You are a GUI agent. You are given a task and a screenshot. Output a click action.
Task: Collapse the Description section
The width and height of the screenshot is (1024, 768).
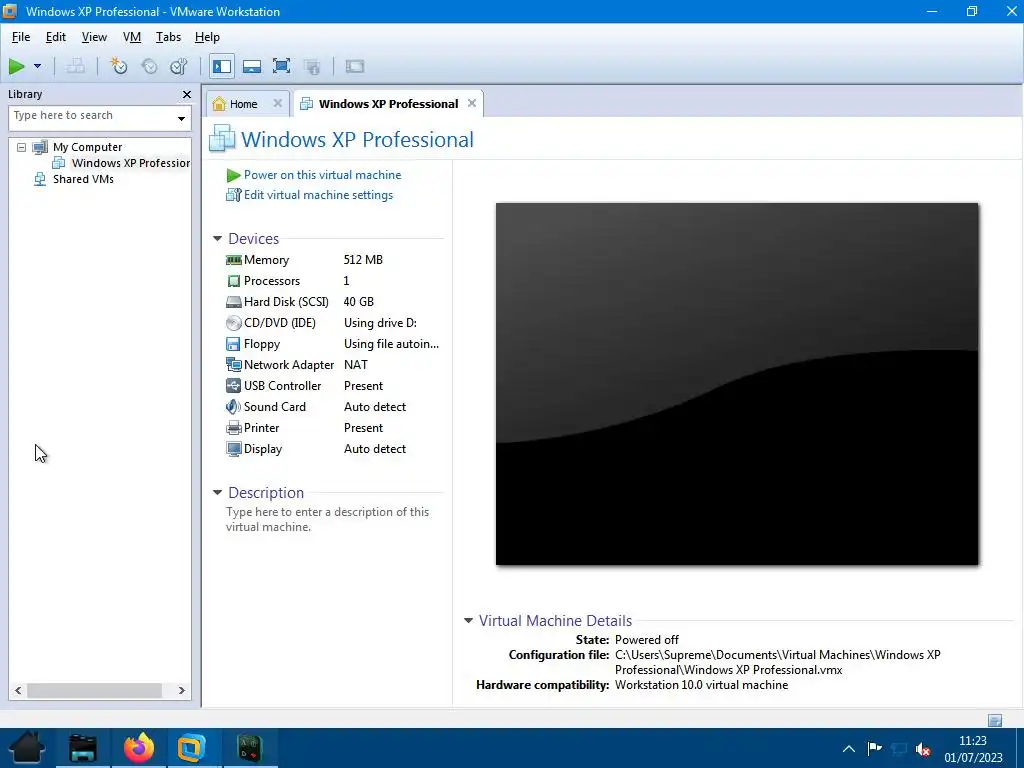pos(217,493)
